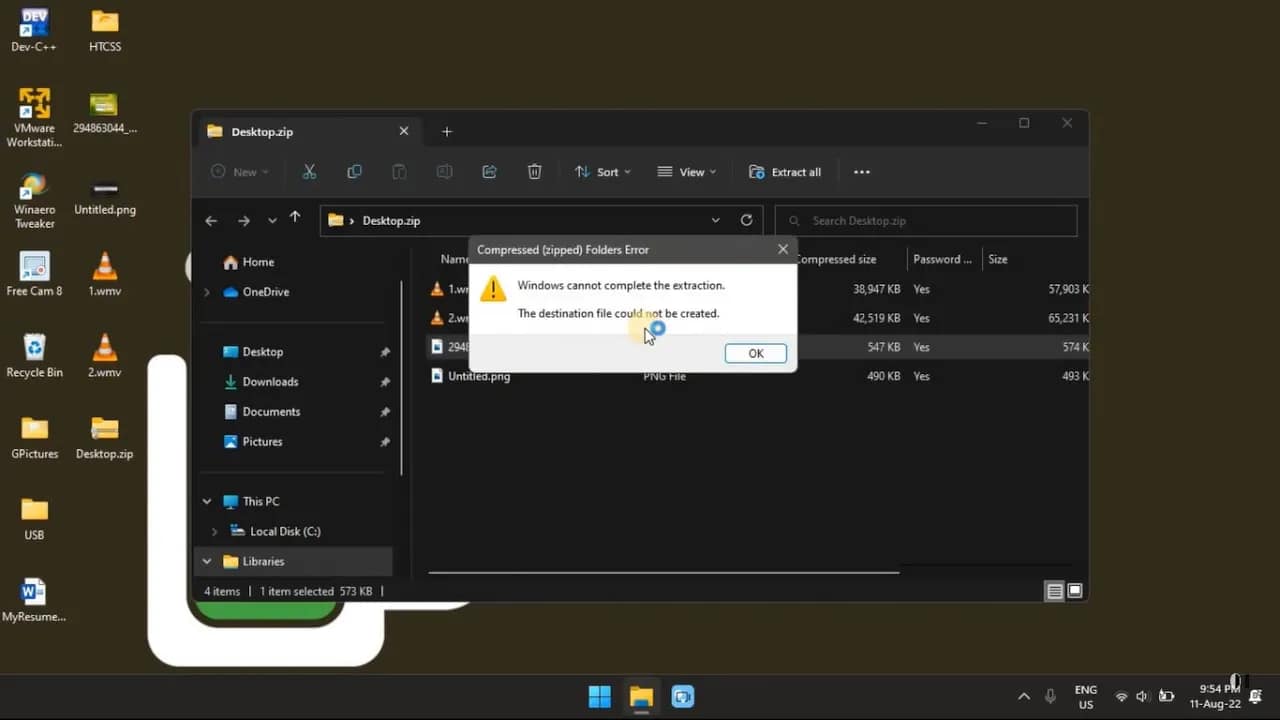
Task: Switch to large thumbnails view
Action: [x=1075, y=591]
